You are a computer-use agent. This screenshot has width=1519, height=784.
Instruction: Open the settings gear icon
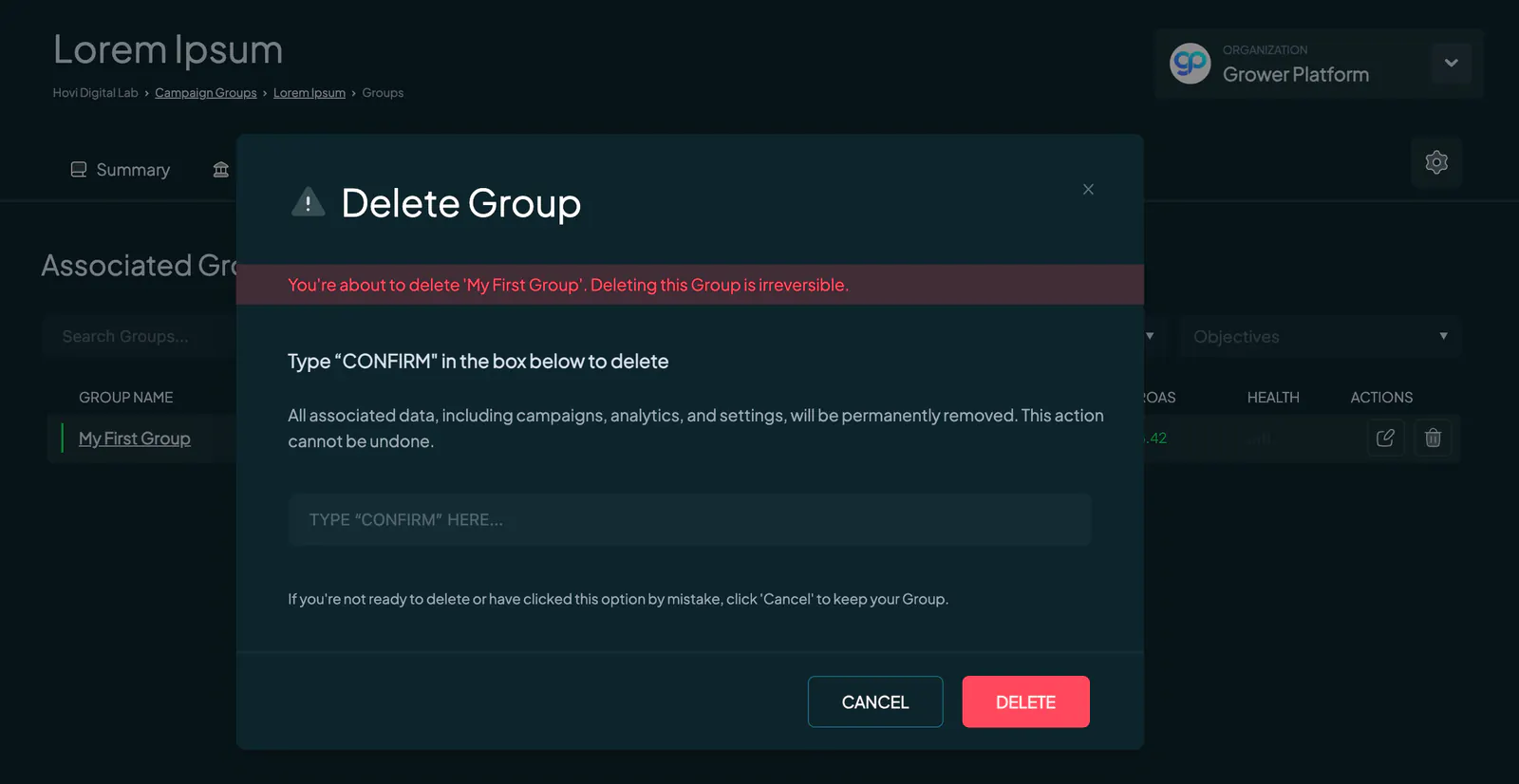pos(1436,162)
